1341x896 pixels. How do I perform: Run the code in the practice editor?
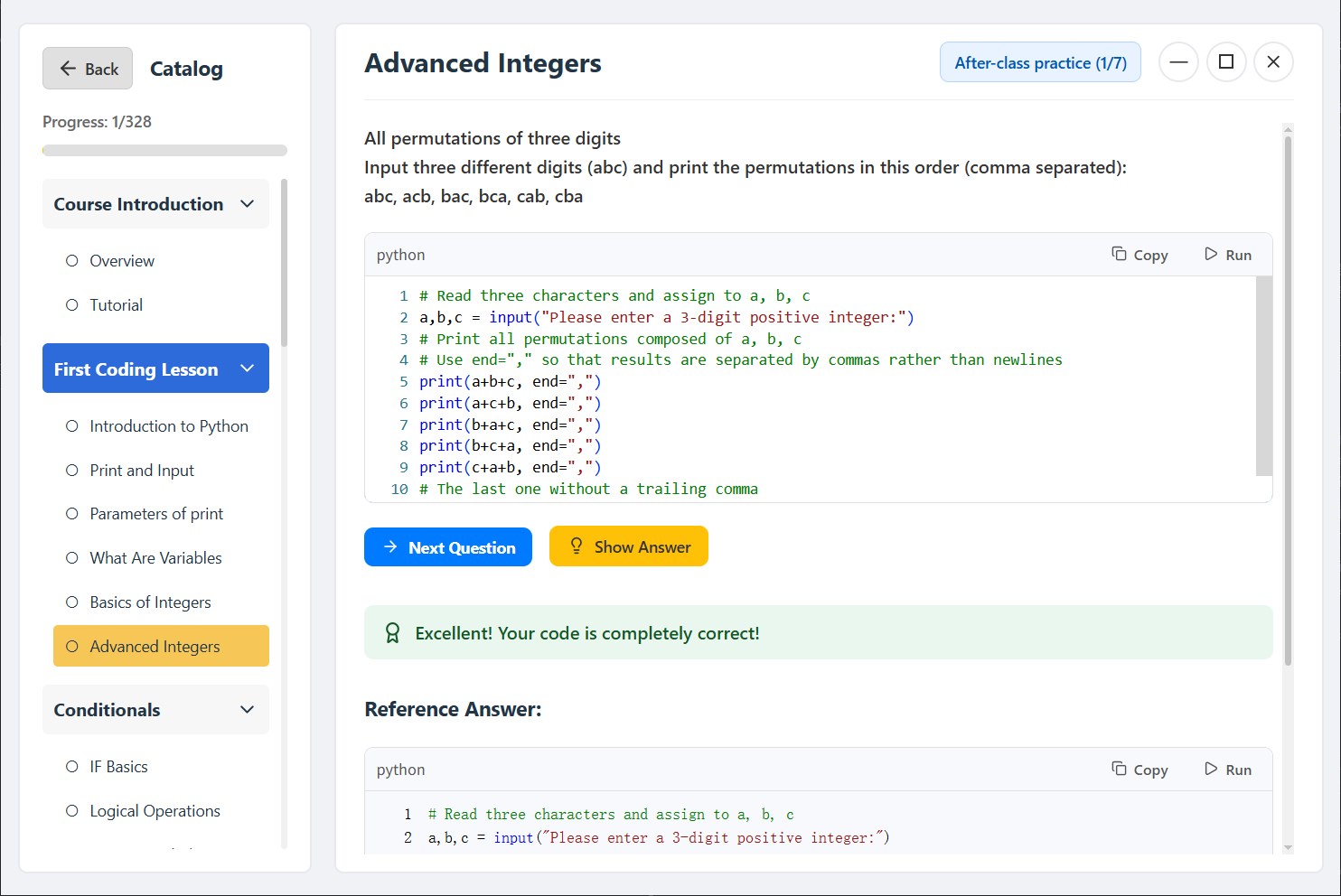click(x=1228, y=255)
